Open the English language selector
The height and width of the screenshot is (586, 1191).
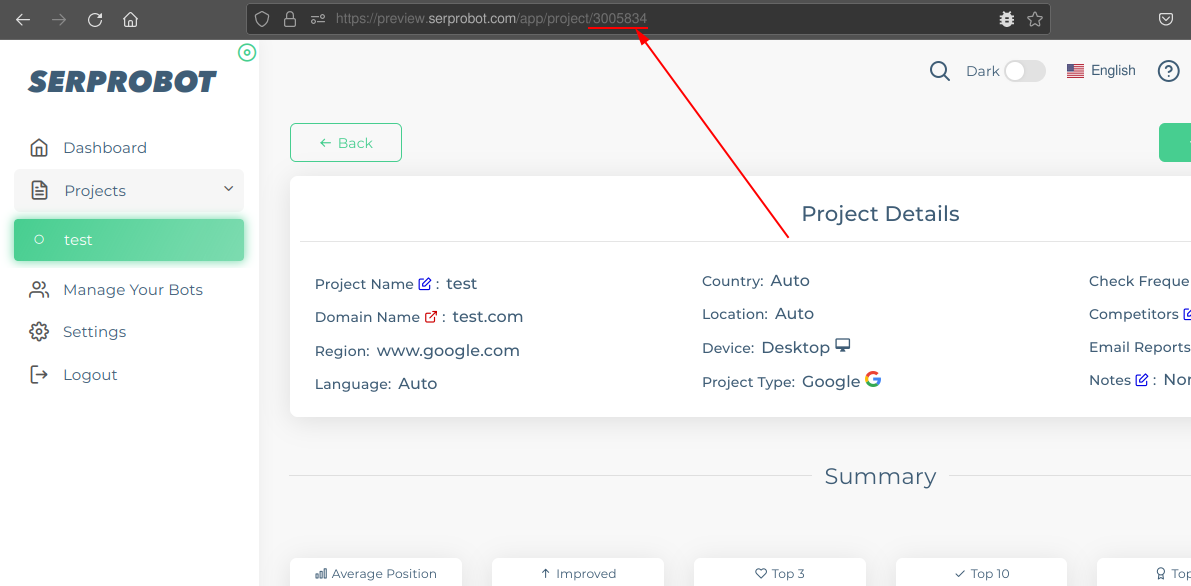[x=1101, y=71]
